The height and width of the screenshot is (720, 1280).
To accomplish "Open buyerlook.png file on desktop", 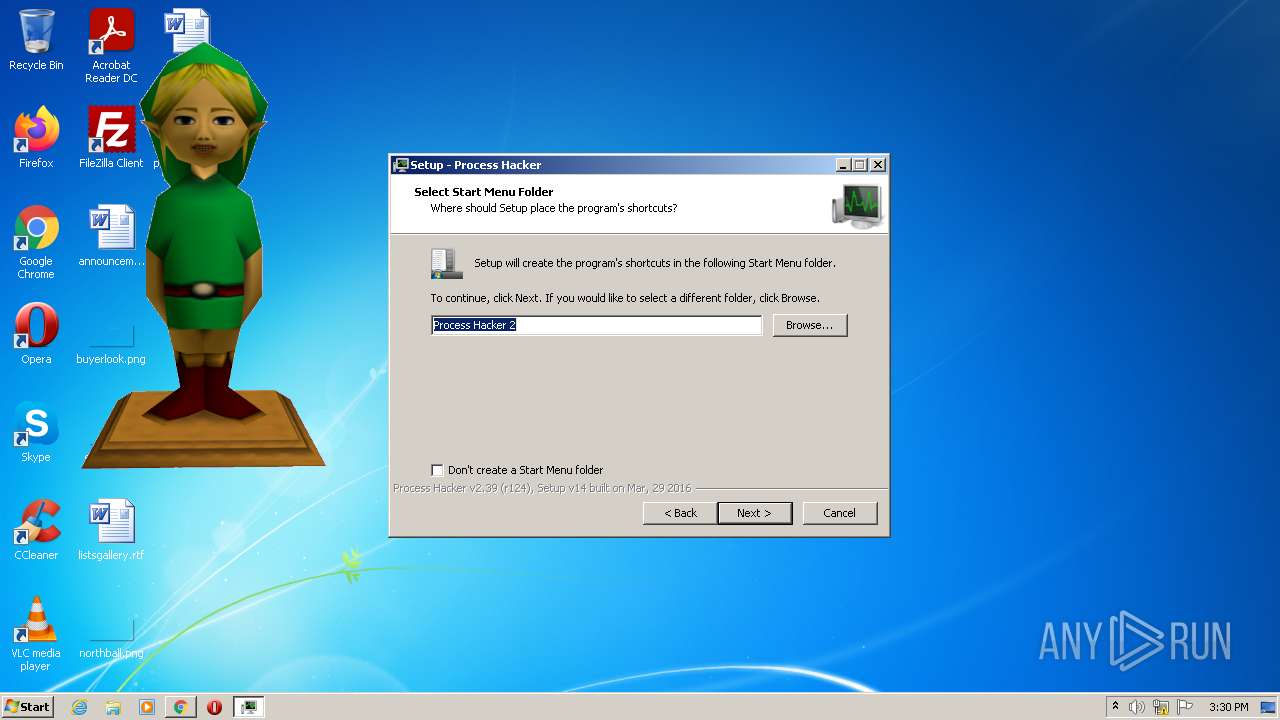I will tap(111, 344).
